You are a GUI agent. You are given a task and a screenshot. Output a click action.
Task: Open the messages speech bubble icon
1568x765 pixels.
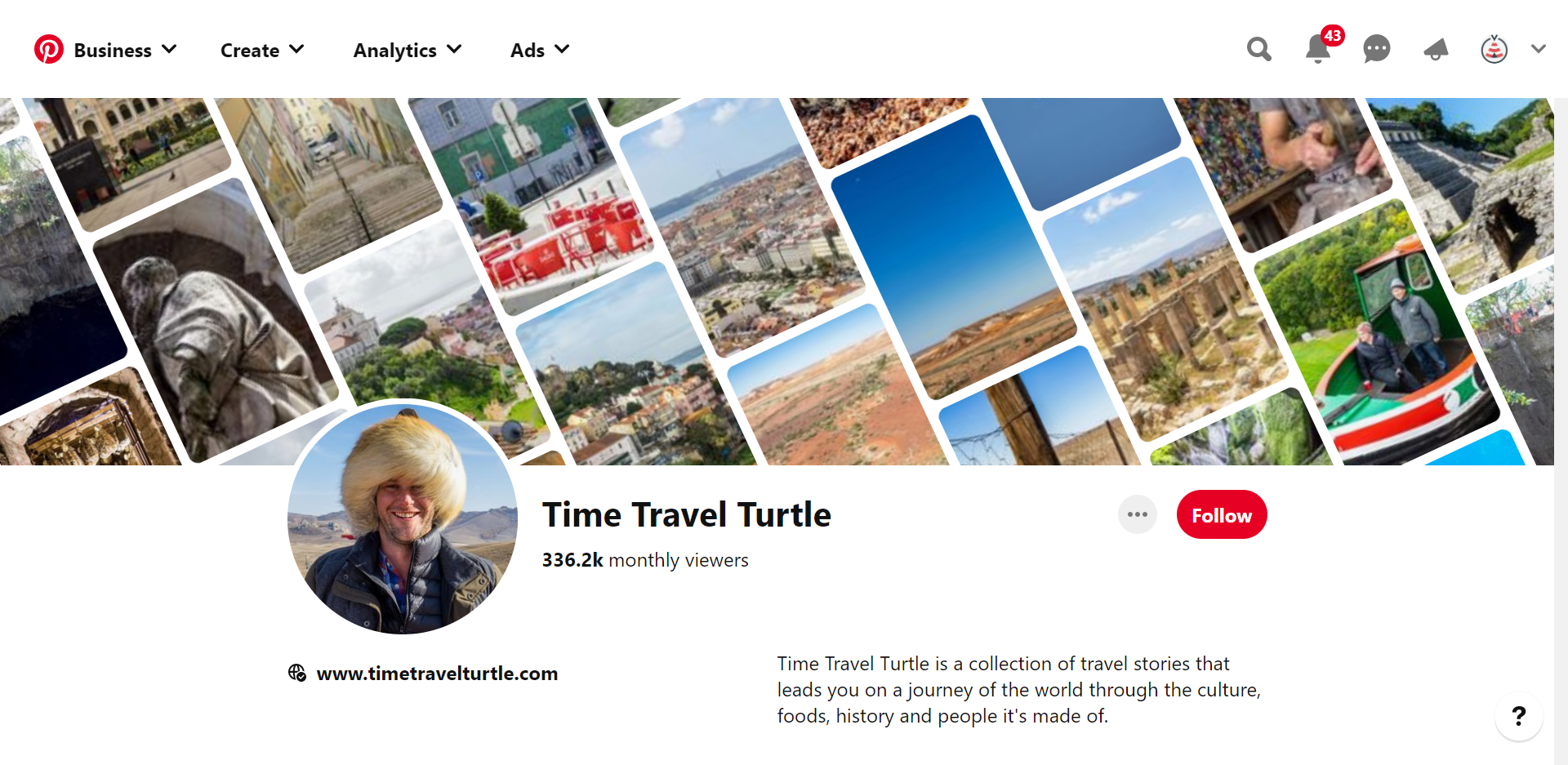tap(1376, 50)
